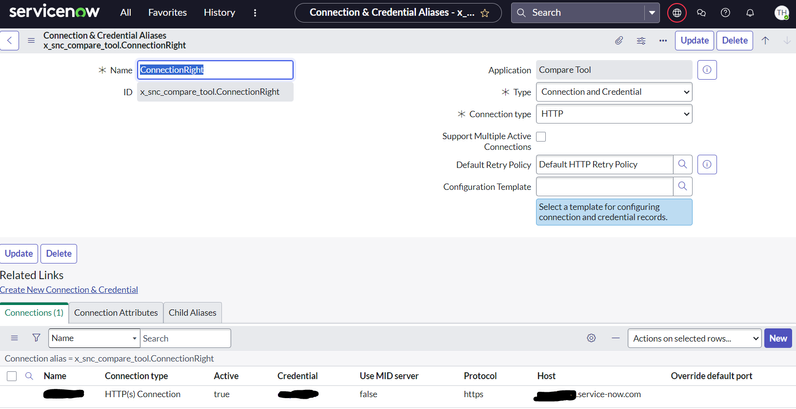Viewport: 796px width, 409px height.
Task: Expand the search scope dropdown arrow
Action: (x=652, y=13)
